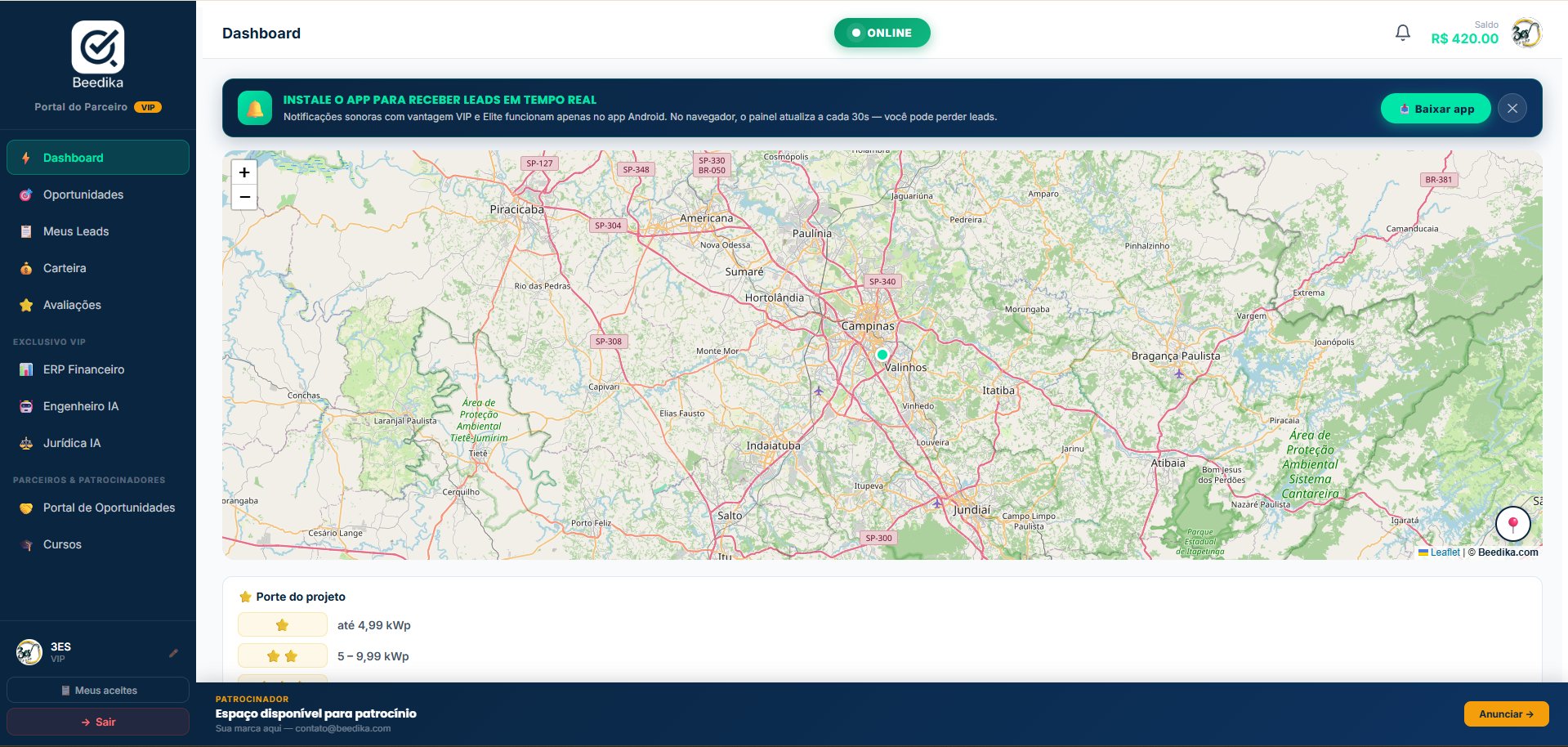Screen dimensions: 1568x747
Task: Open Avaliações page
Action: [98, 305]
